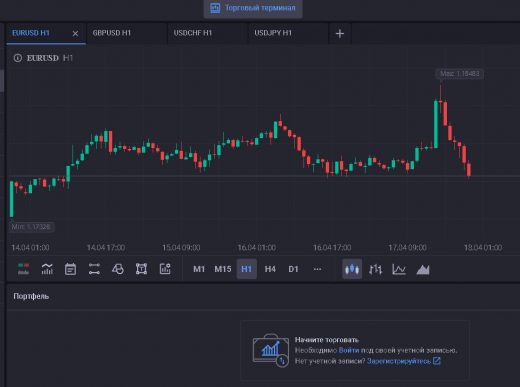Open the external link icon after Зарегистрируйтесь
Screen dimensions: 520x387
437,361
